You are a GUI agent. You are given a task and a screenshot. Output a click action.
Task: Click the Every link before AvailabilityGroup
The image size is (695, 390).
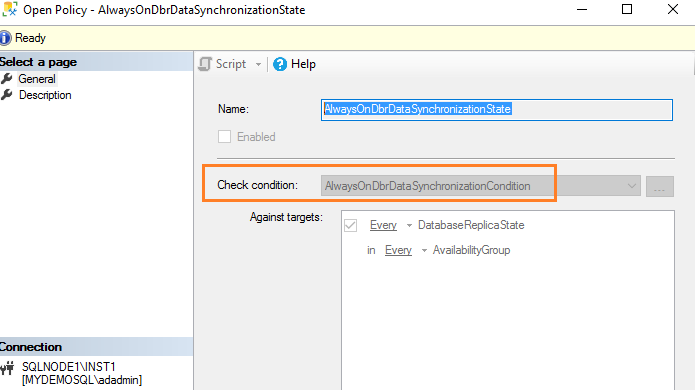pos(398,250)
